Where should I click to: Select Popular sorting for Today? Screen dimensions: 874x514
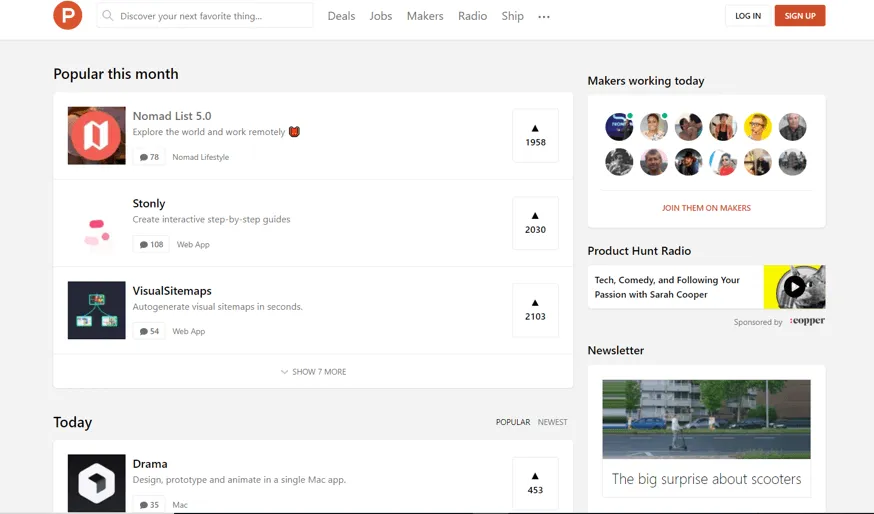click(513, 422)
